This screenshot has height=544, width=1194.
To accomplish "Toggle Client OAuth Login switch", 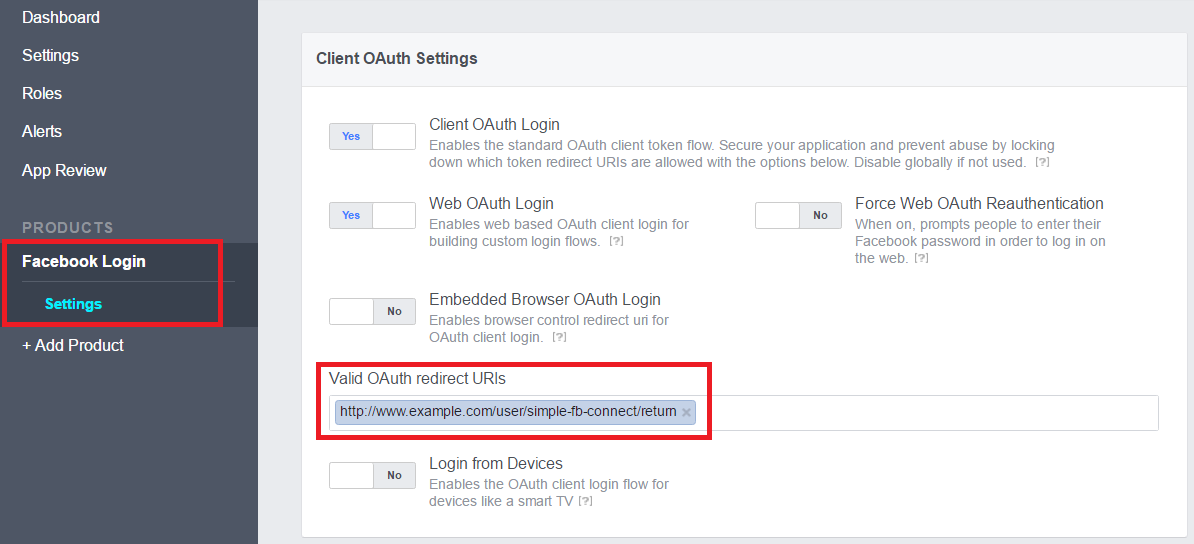I will pyautogui.click(x=372, y=136).
